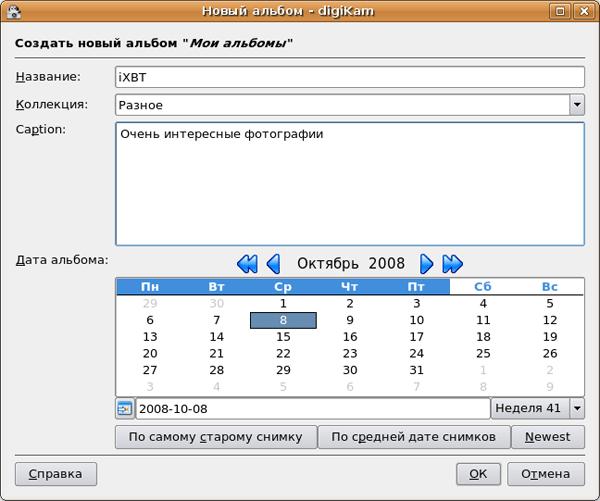Click the Ср weekday header
Image resolution: width=600 pixels, height=501 pixels.
(283, 287)
